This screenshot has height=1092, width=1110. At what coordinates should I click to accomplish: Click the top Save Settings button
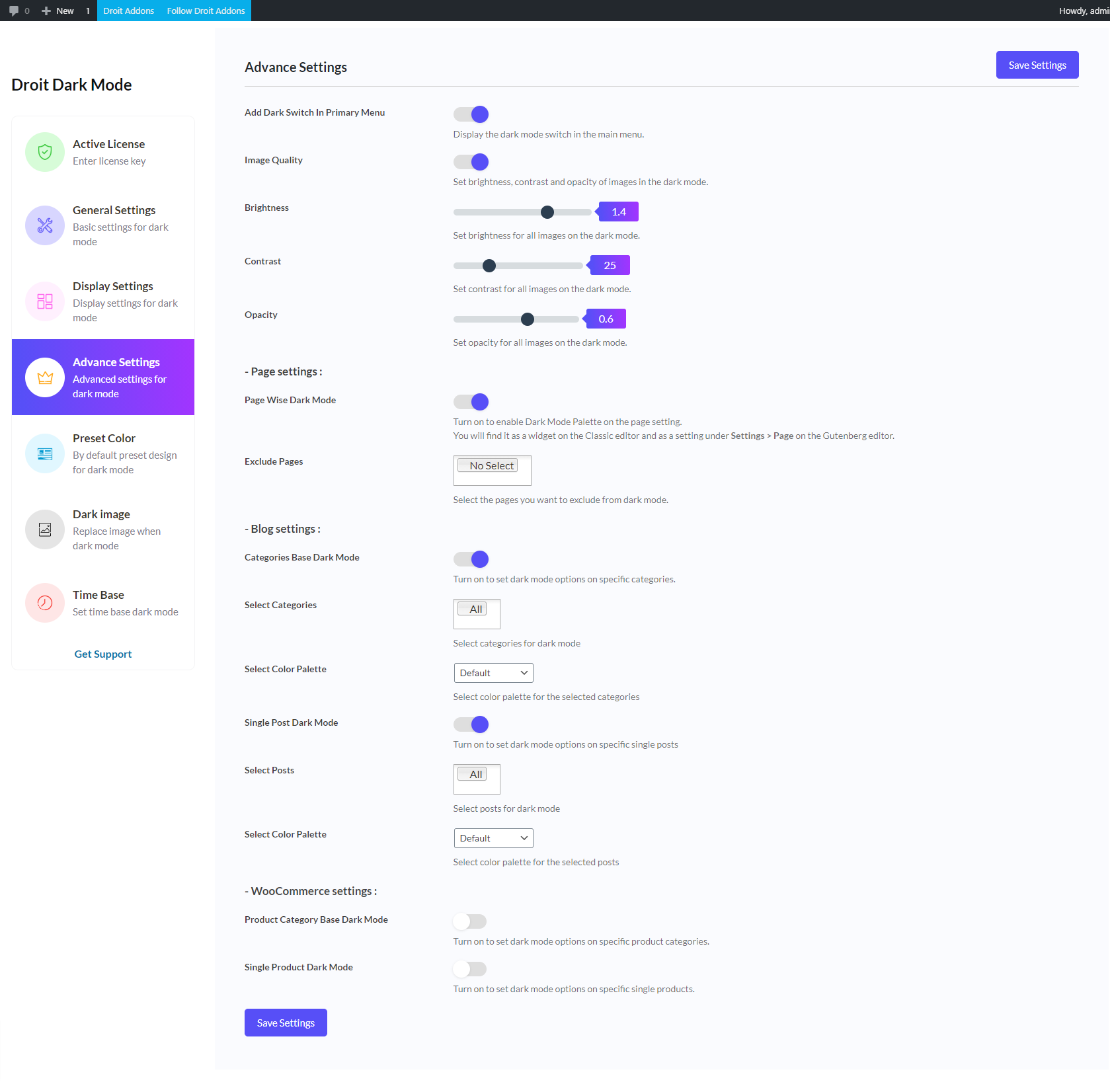[1037, 65]
